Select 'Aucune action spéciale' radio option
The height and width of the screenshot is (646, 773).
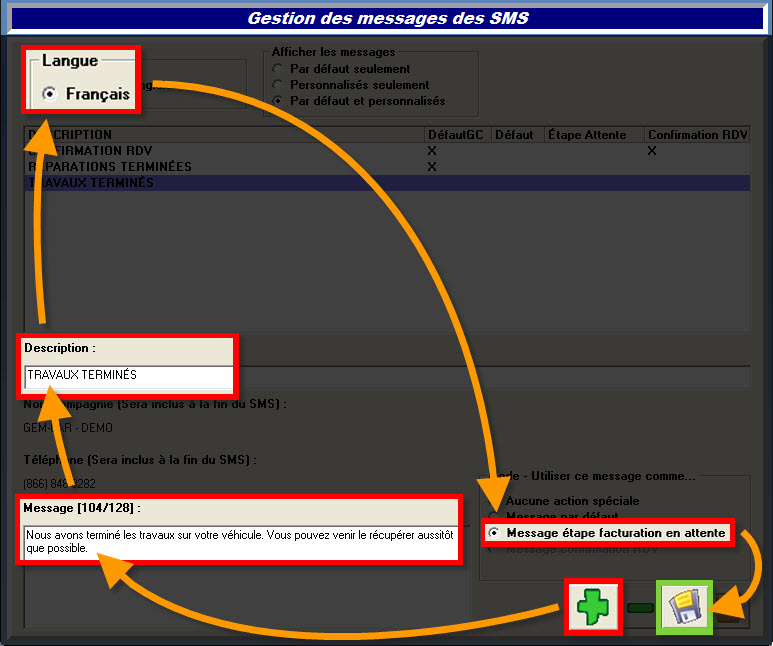click(x=493, y=501)
